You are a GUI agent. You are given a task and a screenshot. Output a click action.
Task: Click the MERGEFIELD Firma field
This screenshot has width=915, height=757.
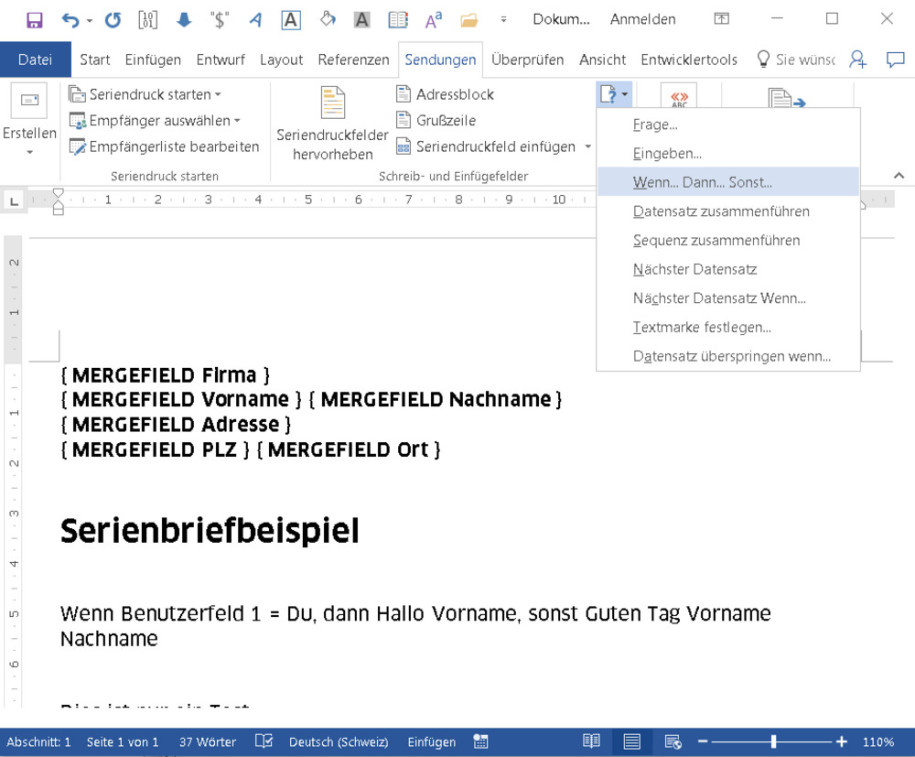tap(165, 375)
